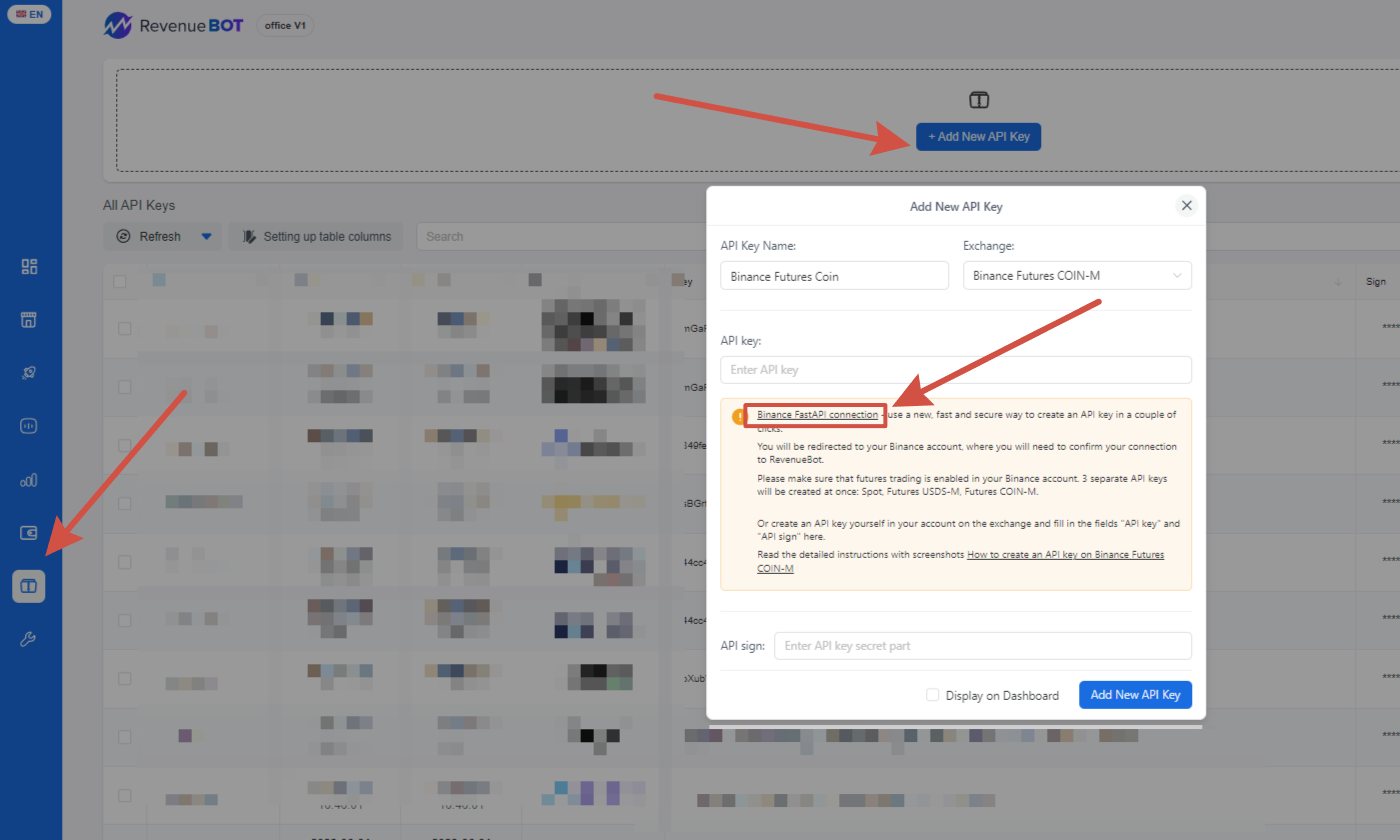Click the RevenueBOT logo
Viewport: 1400px width, 840px height.
pyautogui.click(x=173, y=25)
